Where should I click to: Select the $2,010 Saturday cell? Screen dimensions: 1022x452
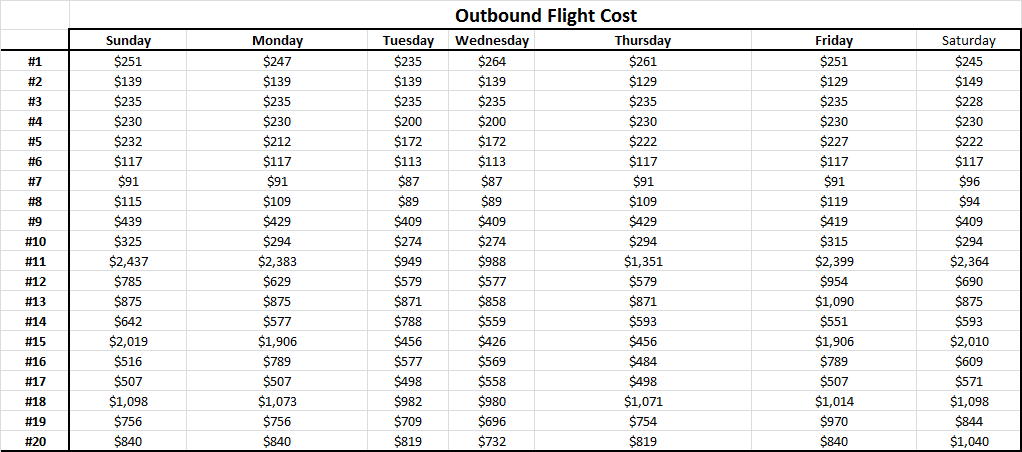(969, 342)
